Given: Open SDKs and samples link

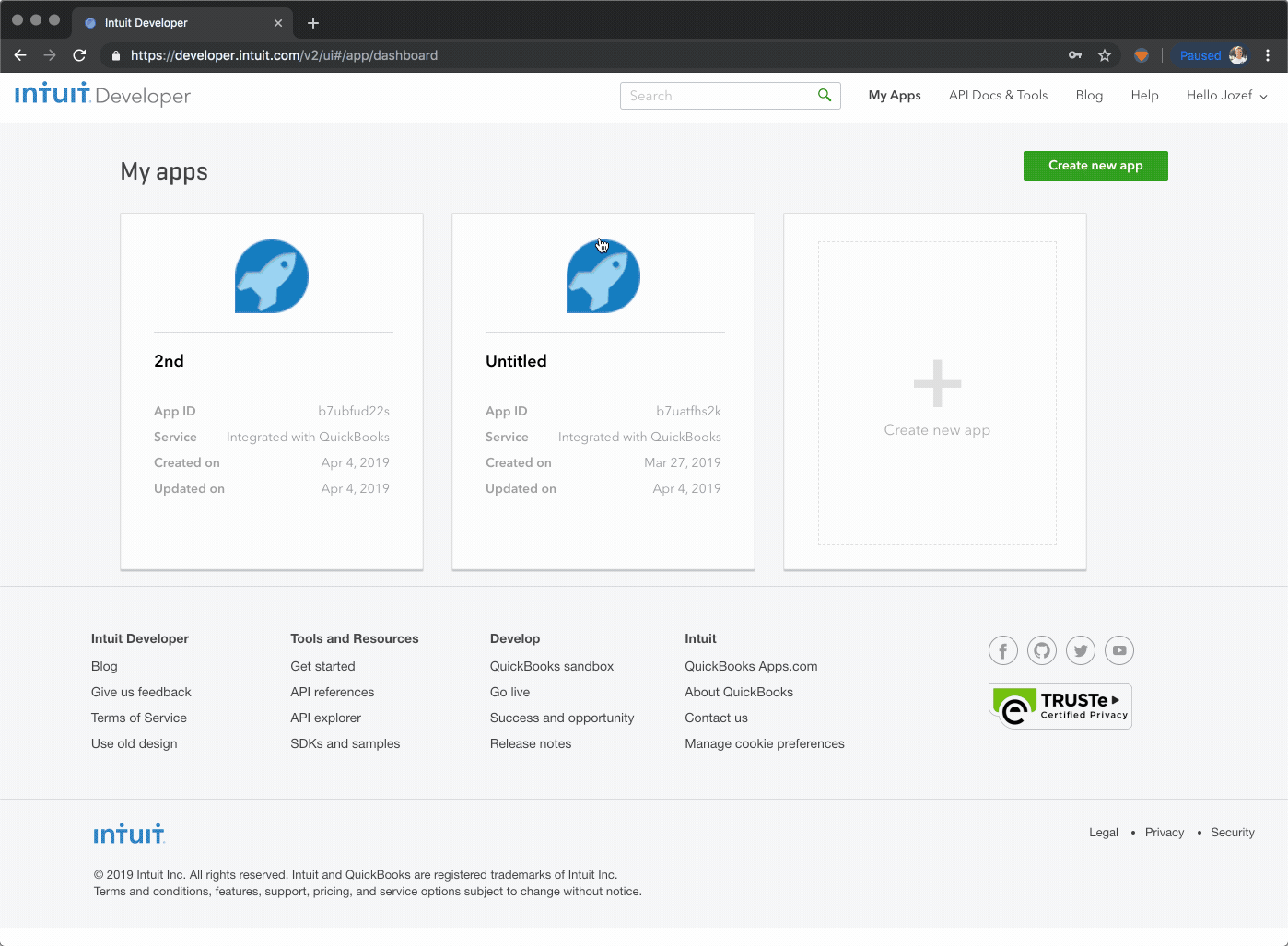Looking at the screenshot, I should click(x=345, y=743).
